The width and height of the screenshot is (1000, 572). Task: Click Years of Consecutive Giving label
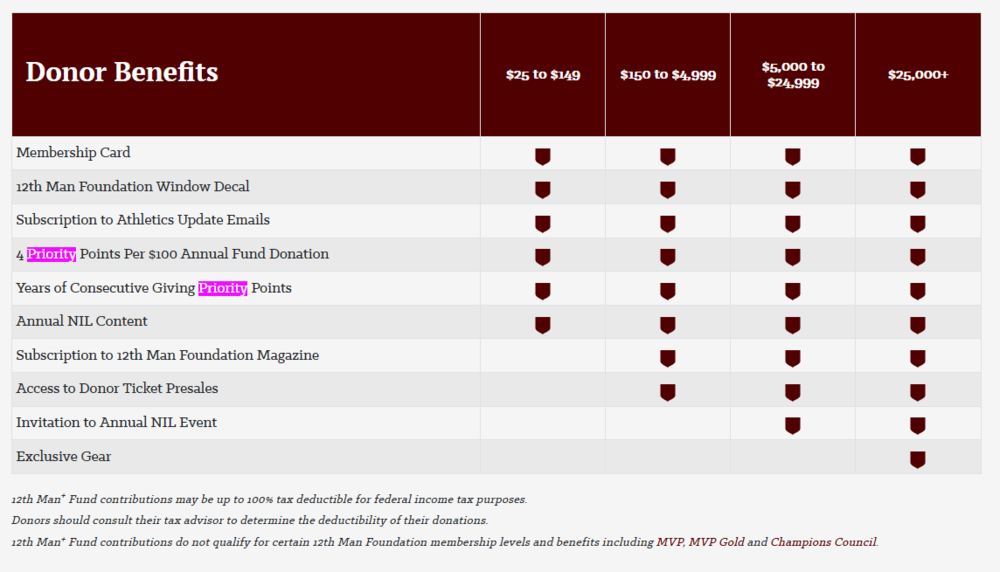click(x=154, y=288)
